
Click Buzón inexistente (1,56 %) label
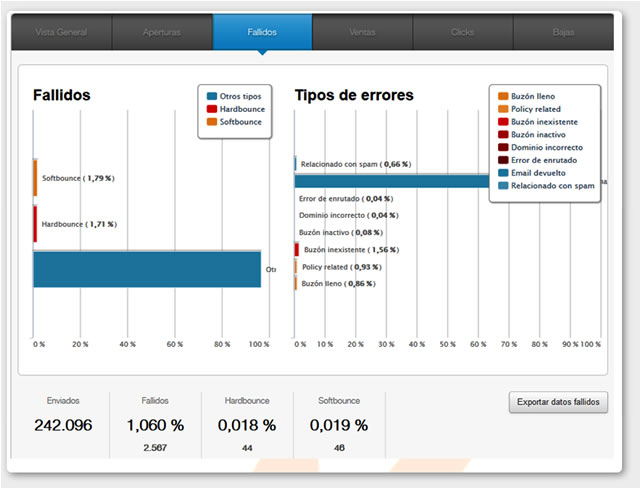[x=351, y=249]
